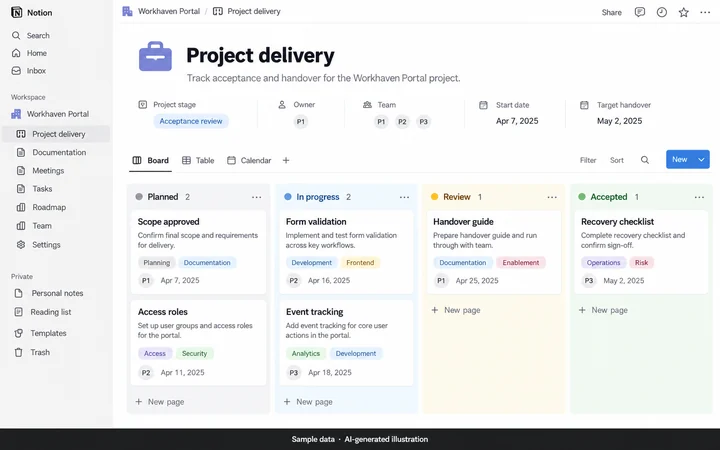Image resolution: width=720 pixels, height=450 pixels.
Task: Open Templates in sidebar
Action: click(40, 333)
